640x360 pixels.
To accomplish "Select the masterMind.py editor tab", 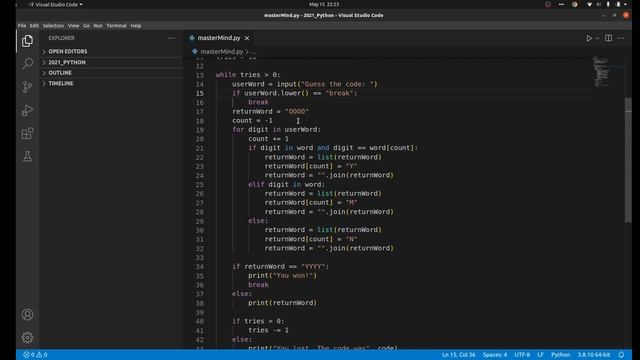I will tap(219, 38).
